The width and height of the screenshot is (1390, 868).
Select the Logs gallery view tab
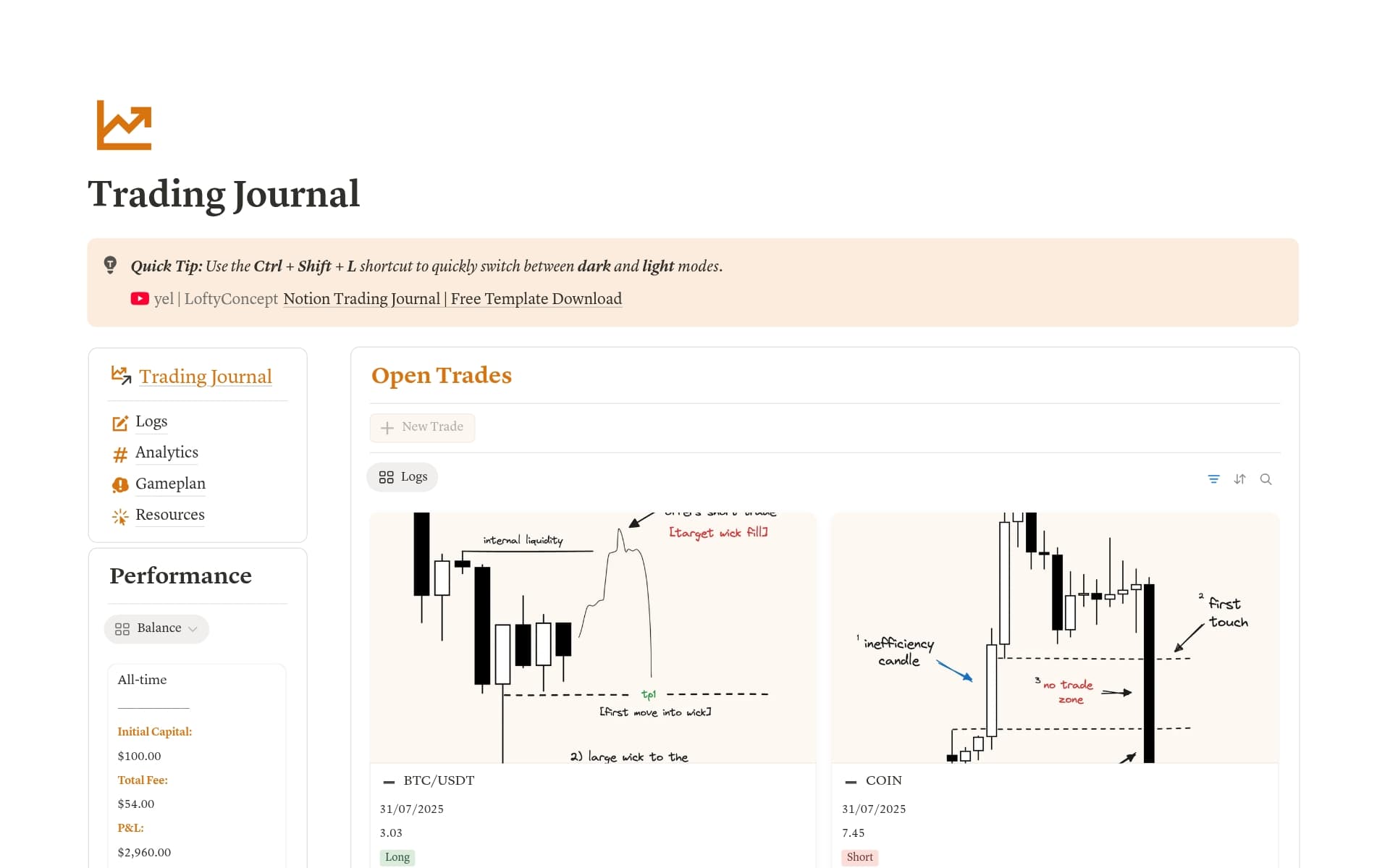[403, 476]
